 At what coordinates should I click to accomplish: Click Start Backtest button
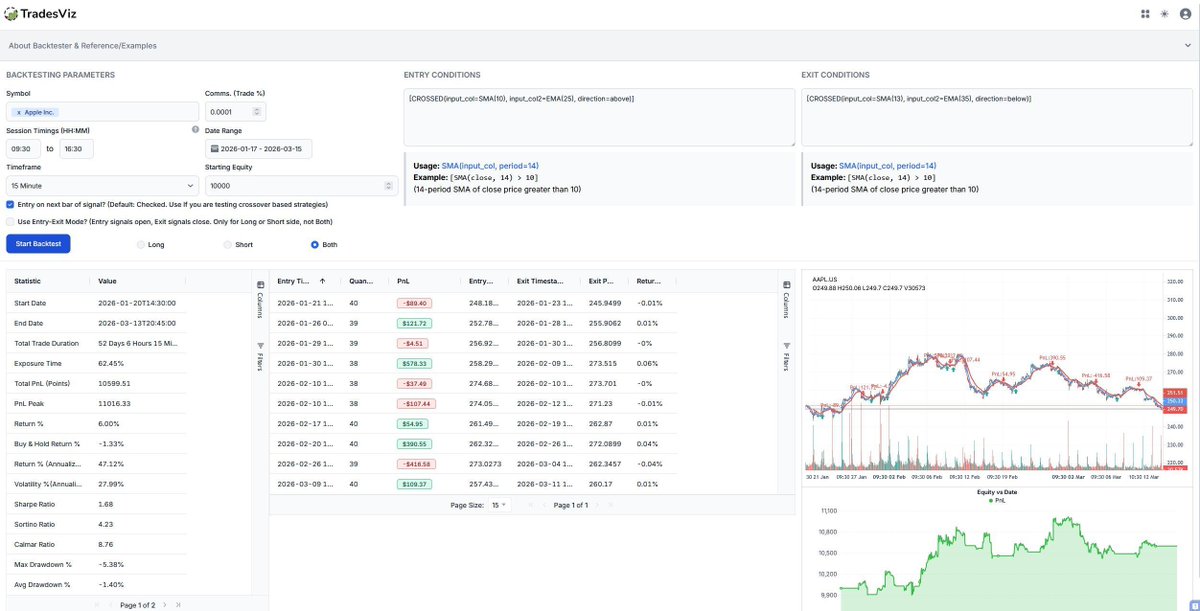[38, 244]
